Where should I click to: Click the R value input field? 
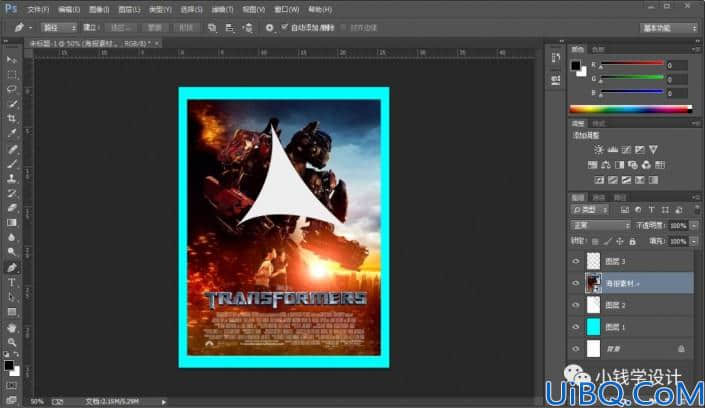point(677,66)
